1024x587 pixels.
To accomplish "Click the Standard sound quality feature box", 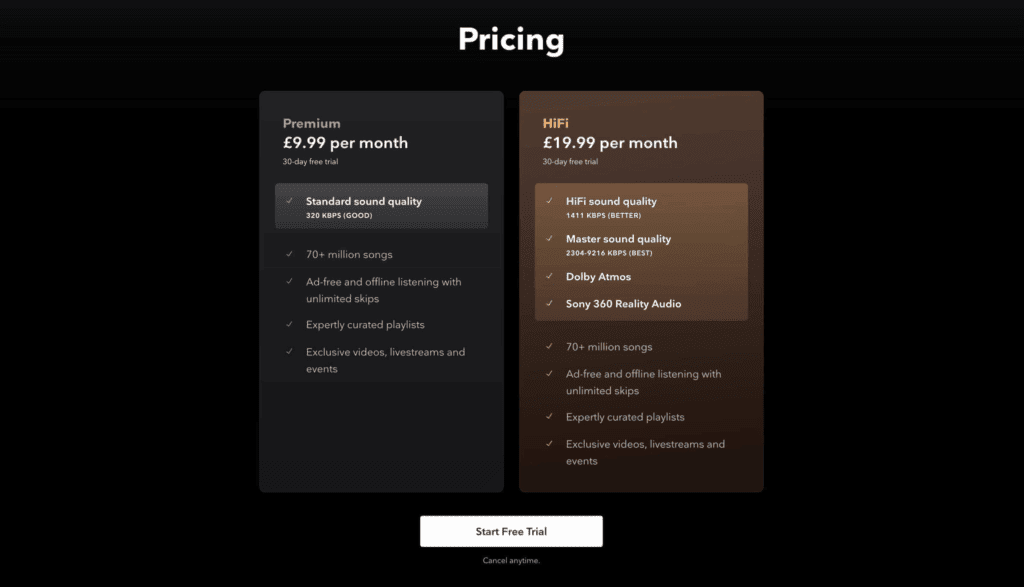I will pyautogui.click(x=381, y=206).
